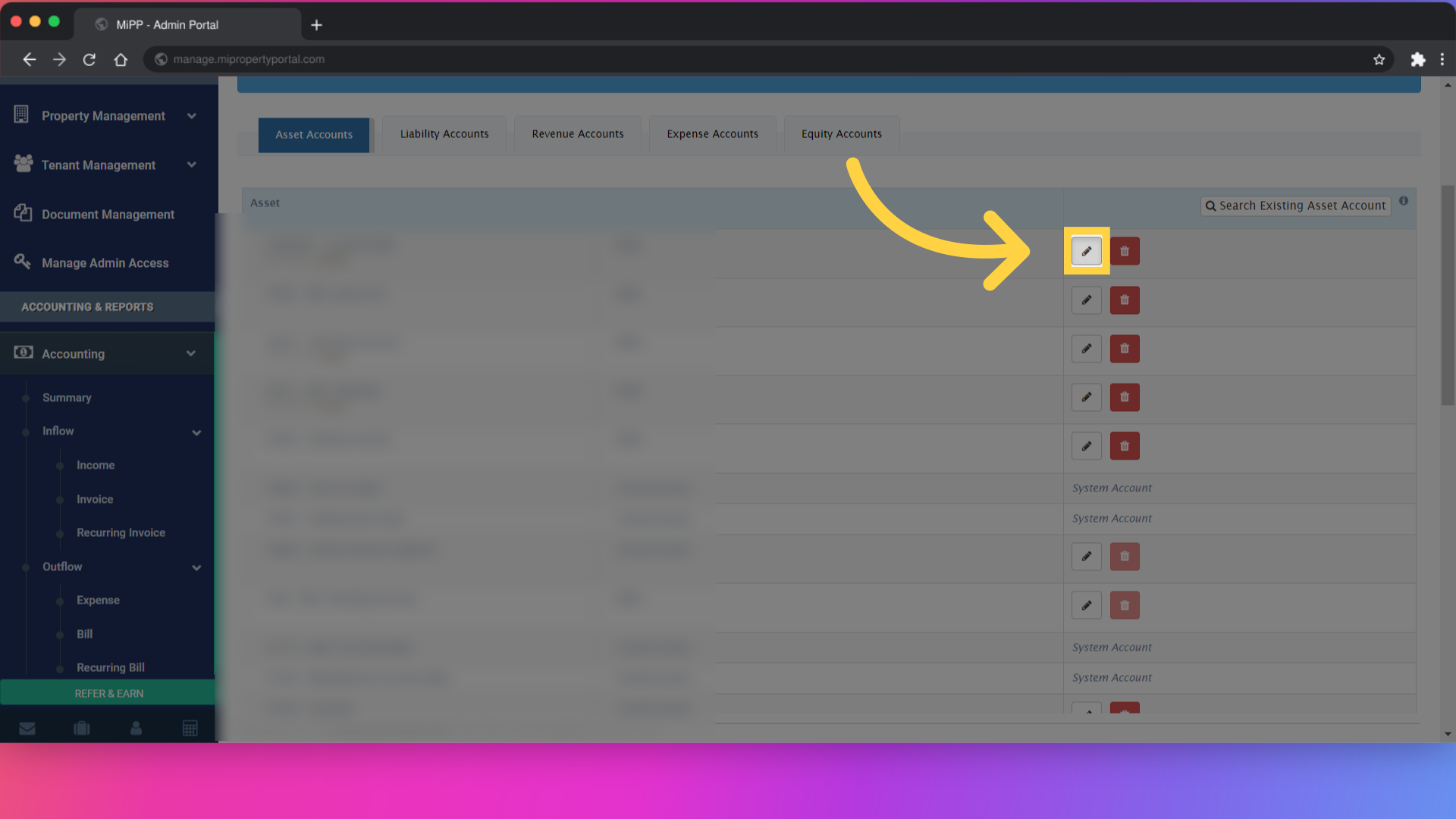Click the Search Existing Asset Account field
The width and height of the screenshot is (1456, 819).
[1295, 206]
